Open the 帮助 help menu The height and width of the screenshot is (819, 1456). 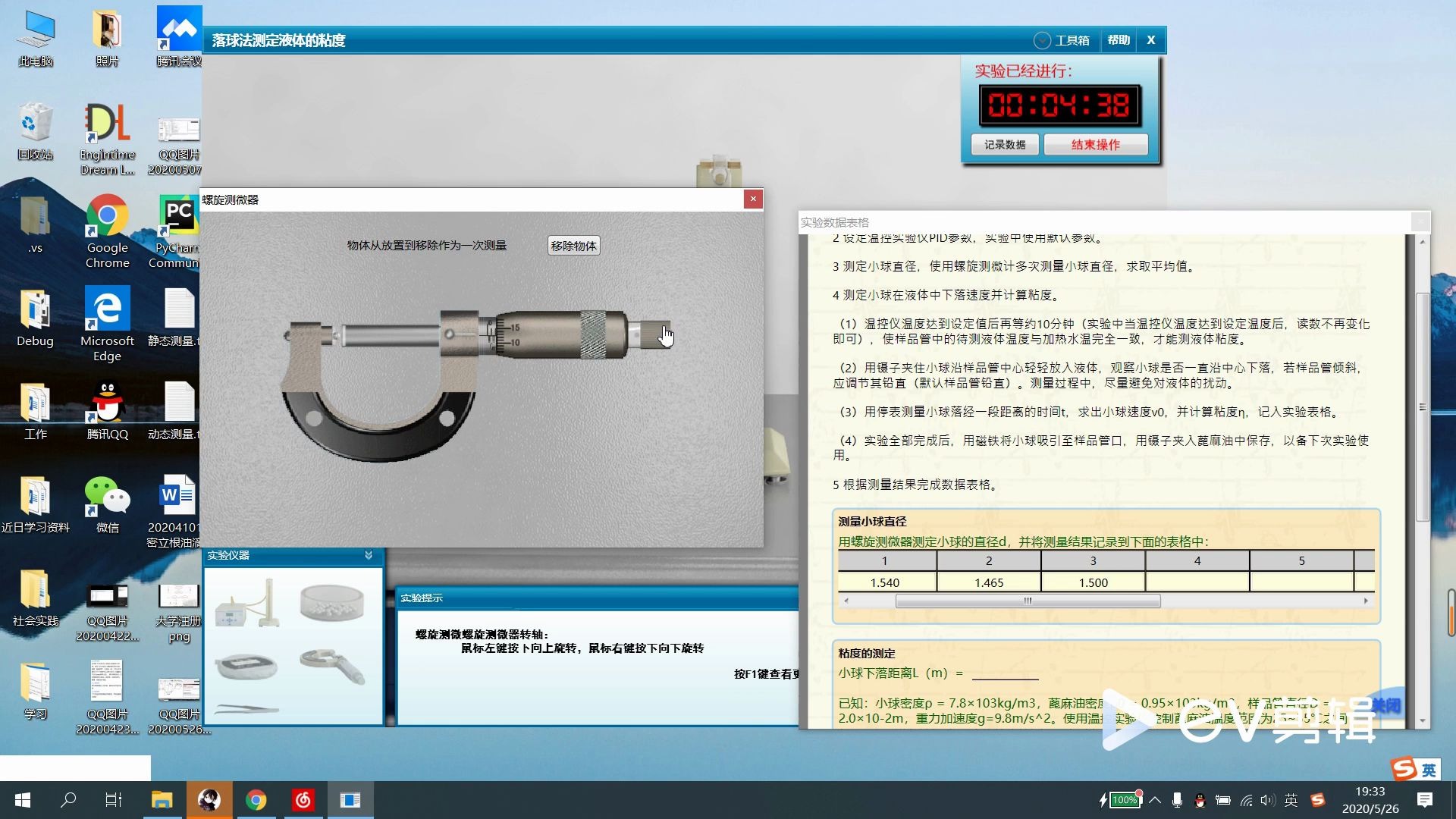pos(1119,40)
